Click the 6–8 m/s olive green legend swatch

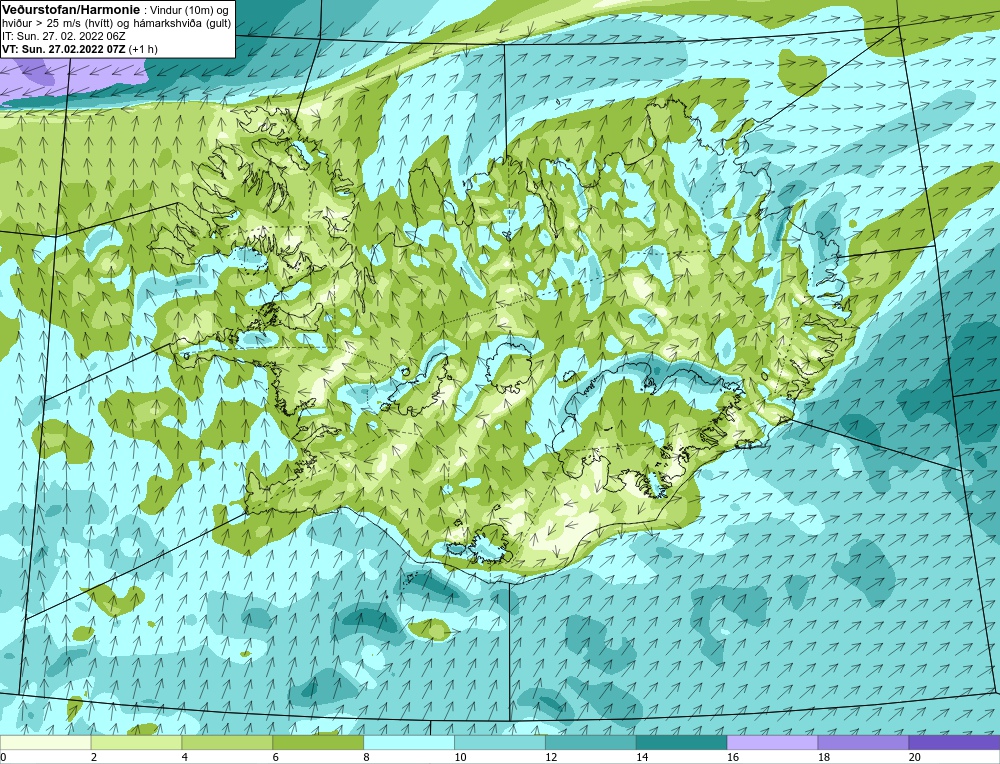[x=318, y=742]
